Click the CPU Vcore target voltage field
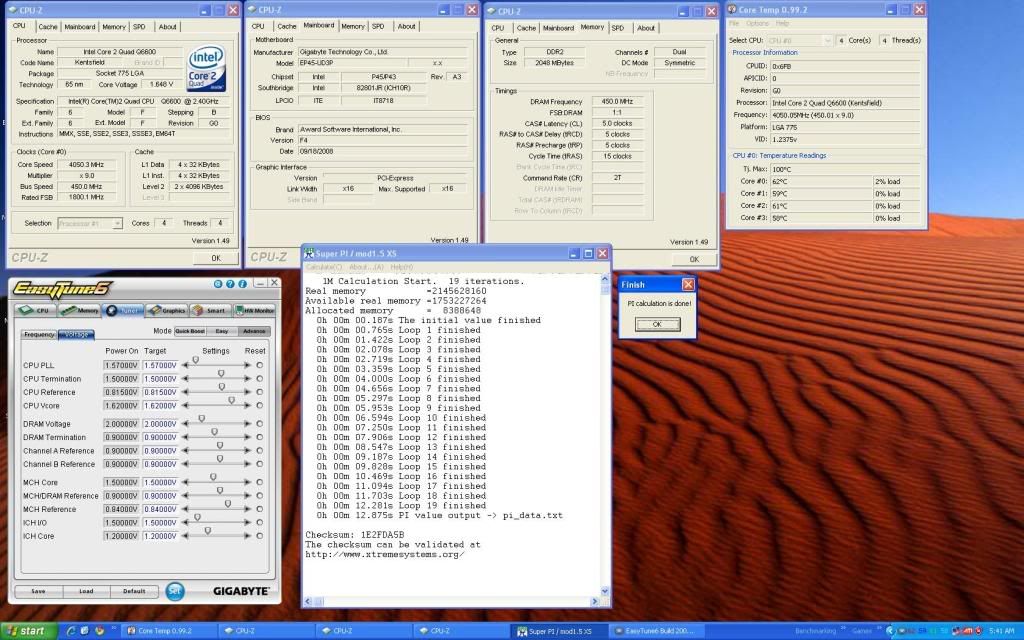The width and height of the screenshot is (1024, 640). (x=160, y=406)
